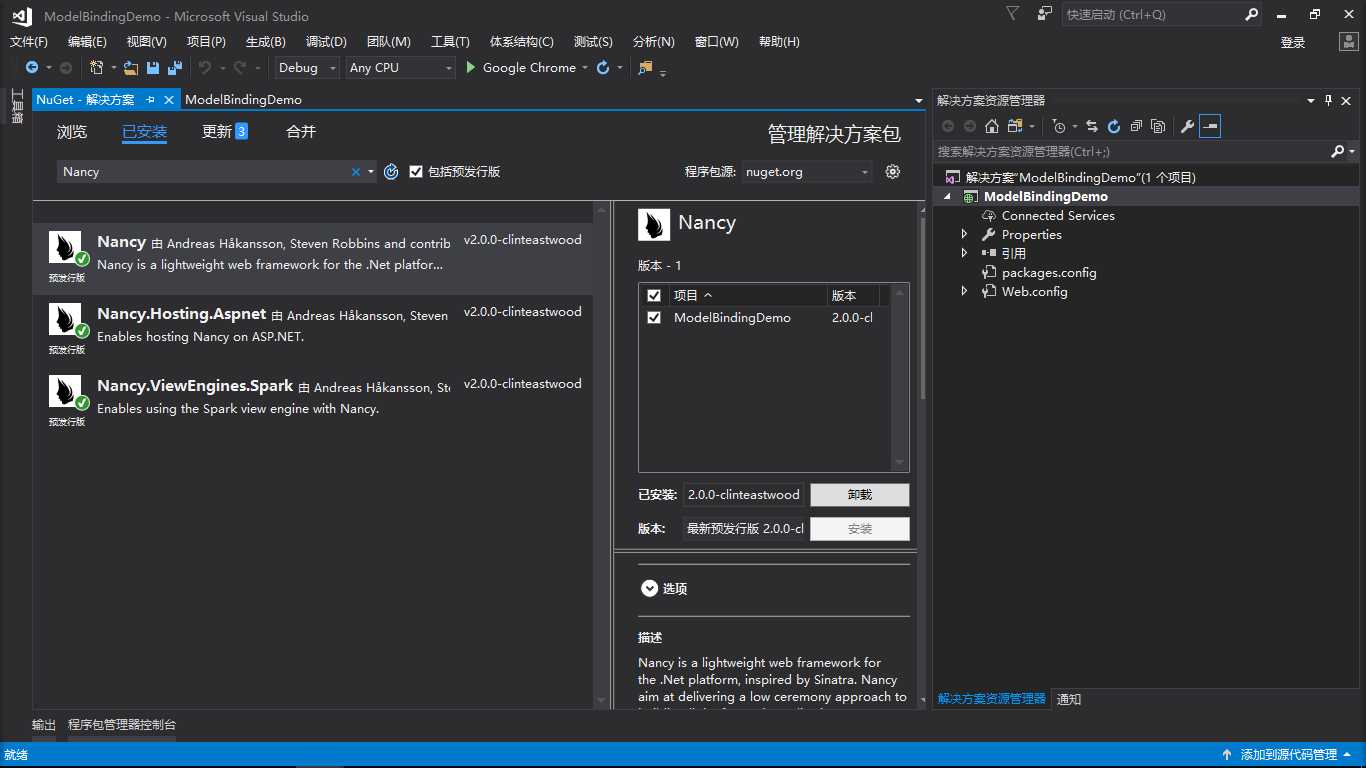Screen dimensions: 1366x768
Task: Open the ModelBindingDemo document tab
Action: (243, 100)
